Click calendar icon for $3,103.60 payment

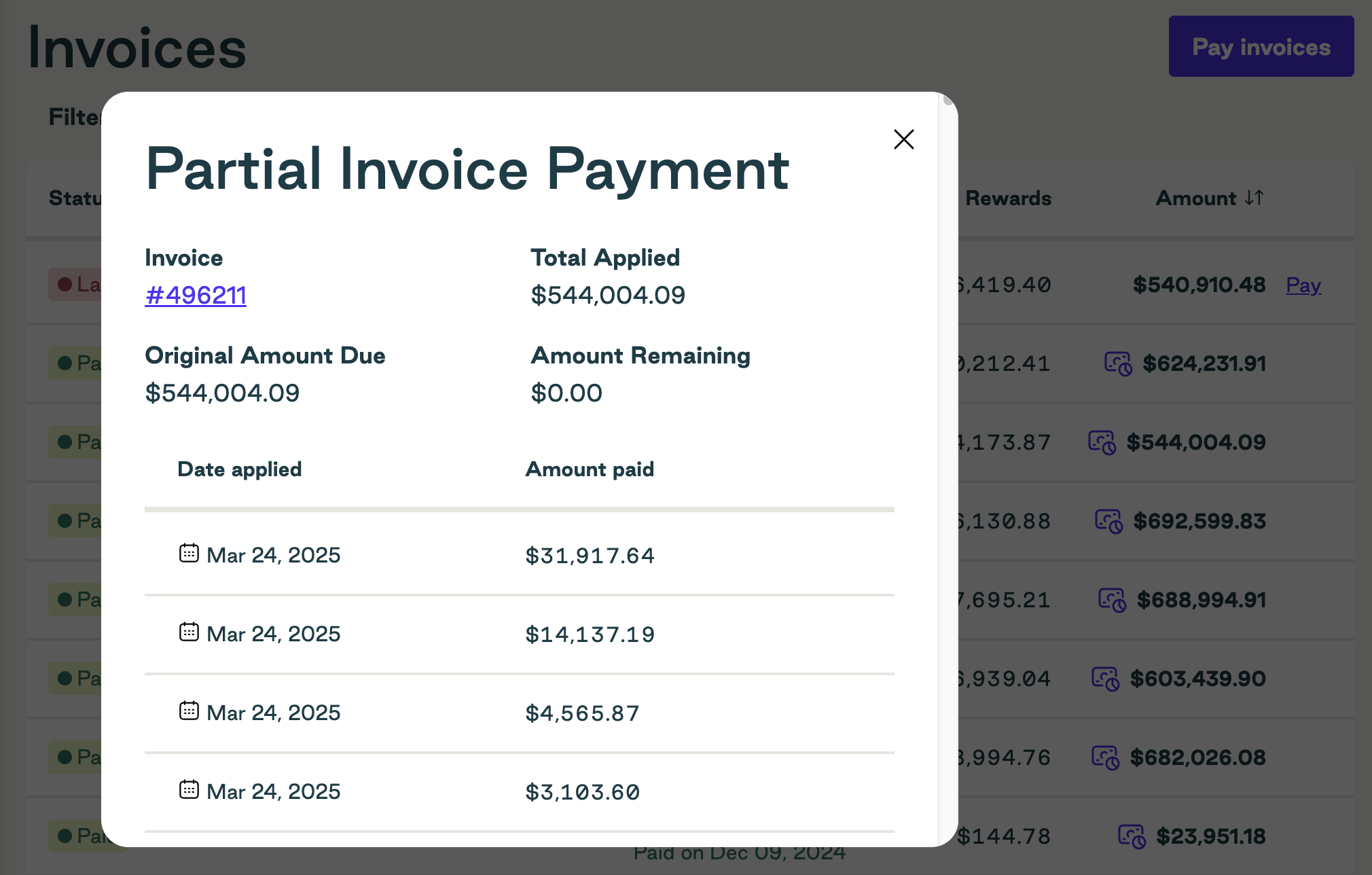point(189,789)
